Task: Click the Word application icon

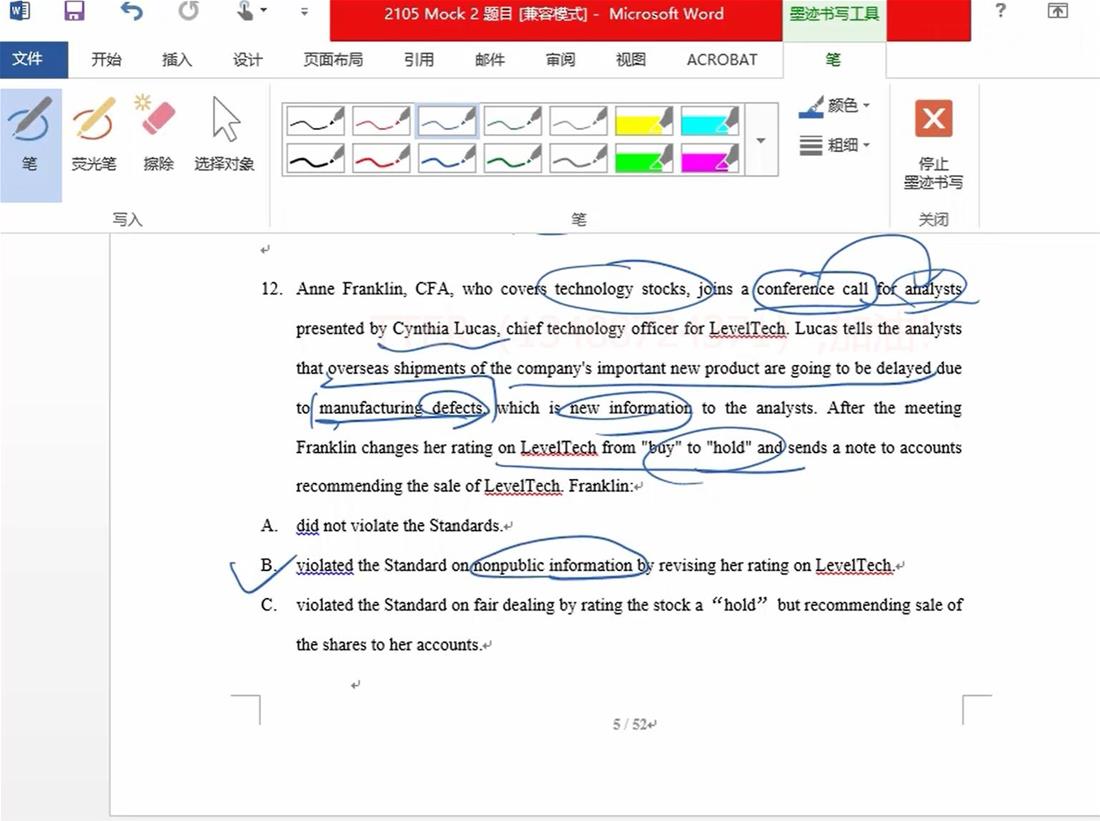Action: click(x=20, y=11)
